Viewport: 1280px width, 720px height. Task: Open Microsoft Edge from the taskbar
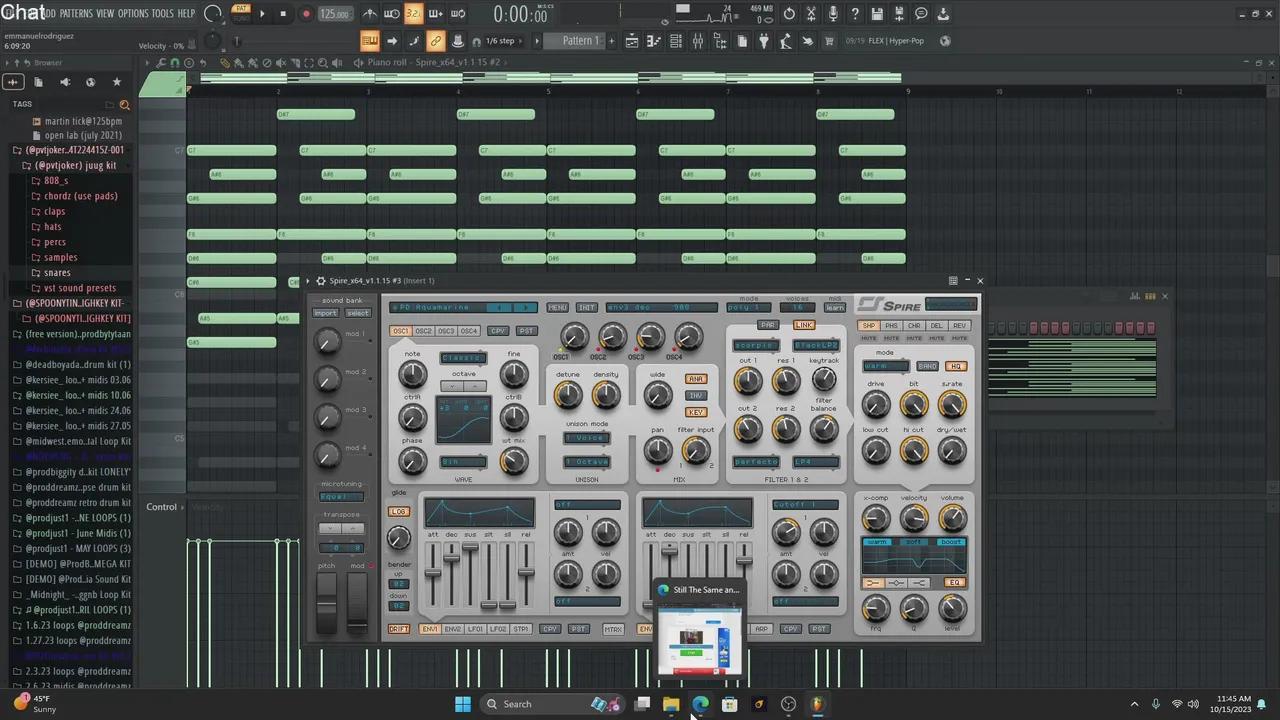[x=700, y=704]
